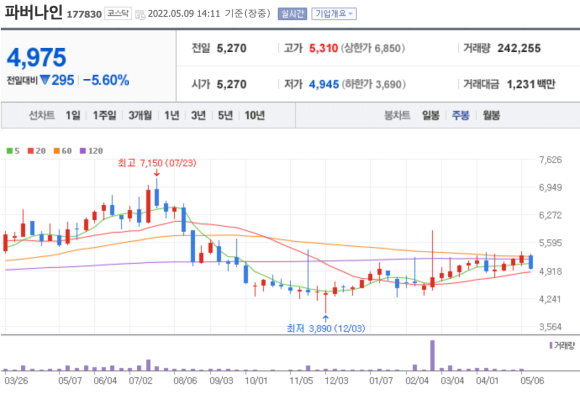Switch to 주봉 candle chart
580x394 pixels.
[x=461, y=115]
